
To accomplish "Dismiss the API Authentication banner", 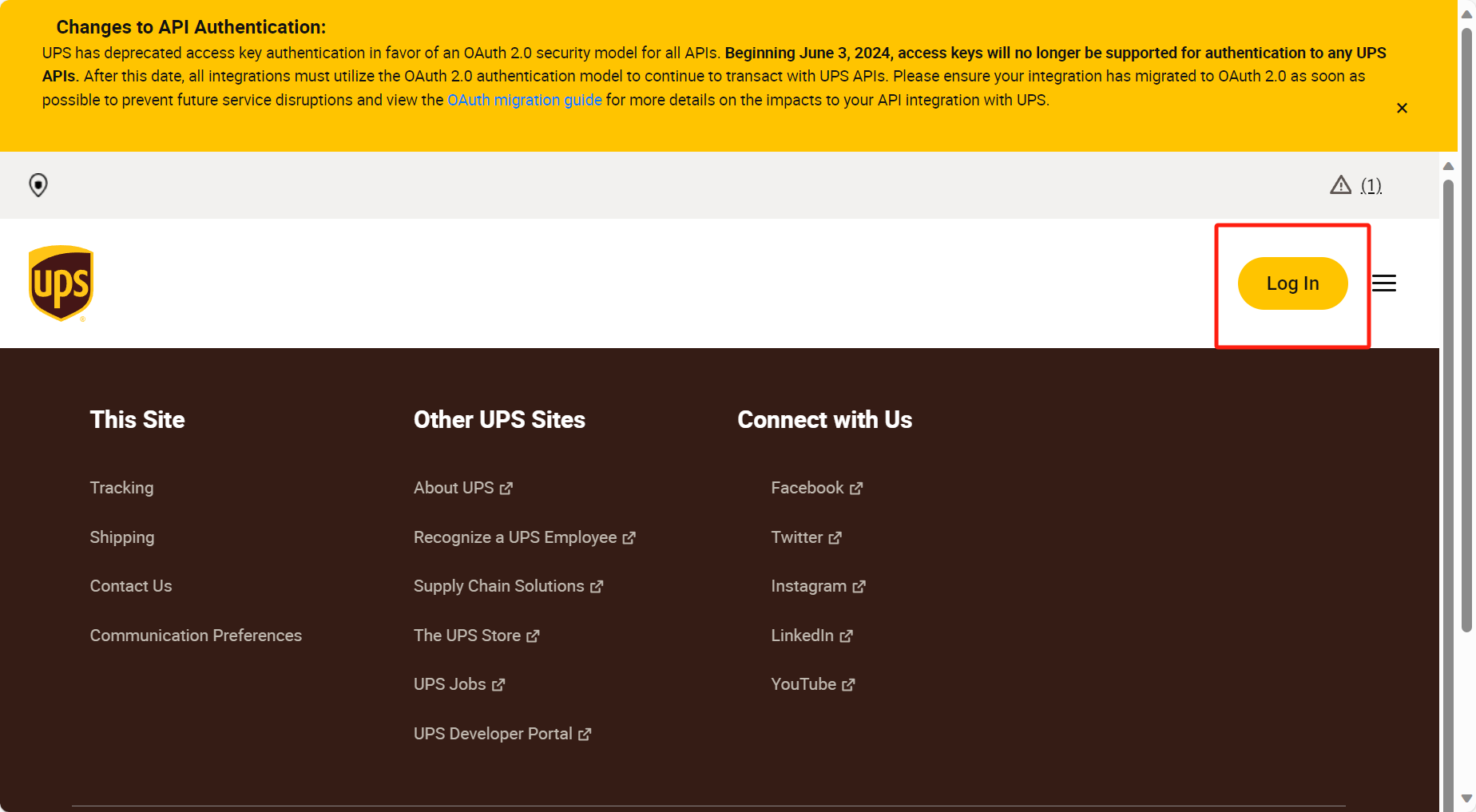I will point(1402,108).
